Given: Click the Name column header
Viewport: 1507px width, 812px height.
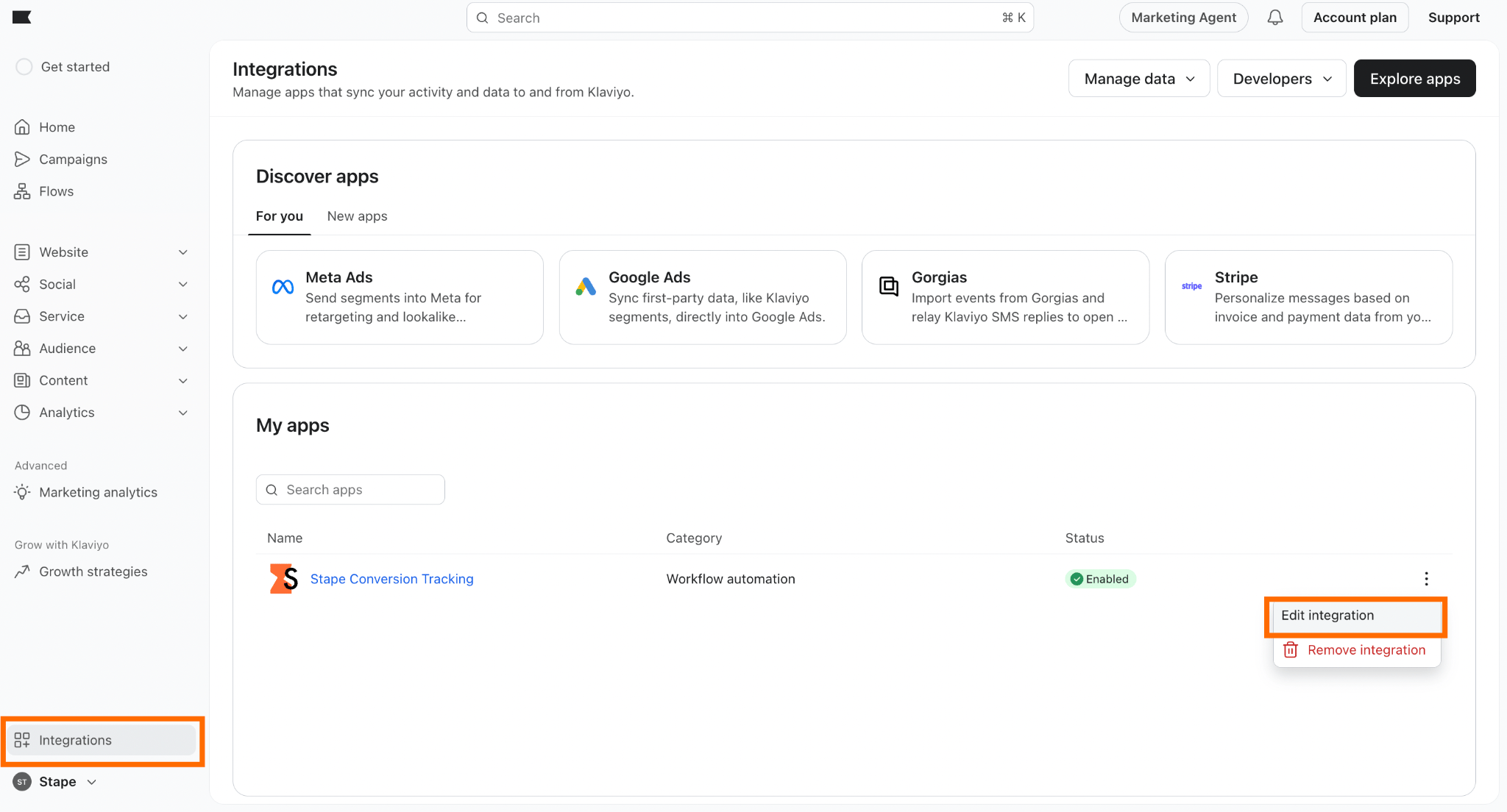Looking at the screenshot, I should (285, 538).
